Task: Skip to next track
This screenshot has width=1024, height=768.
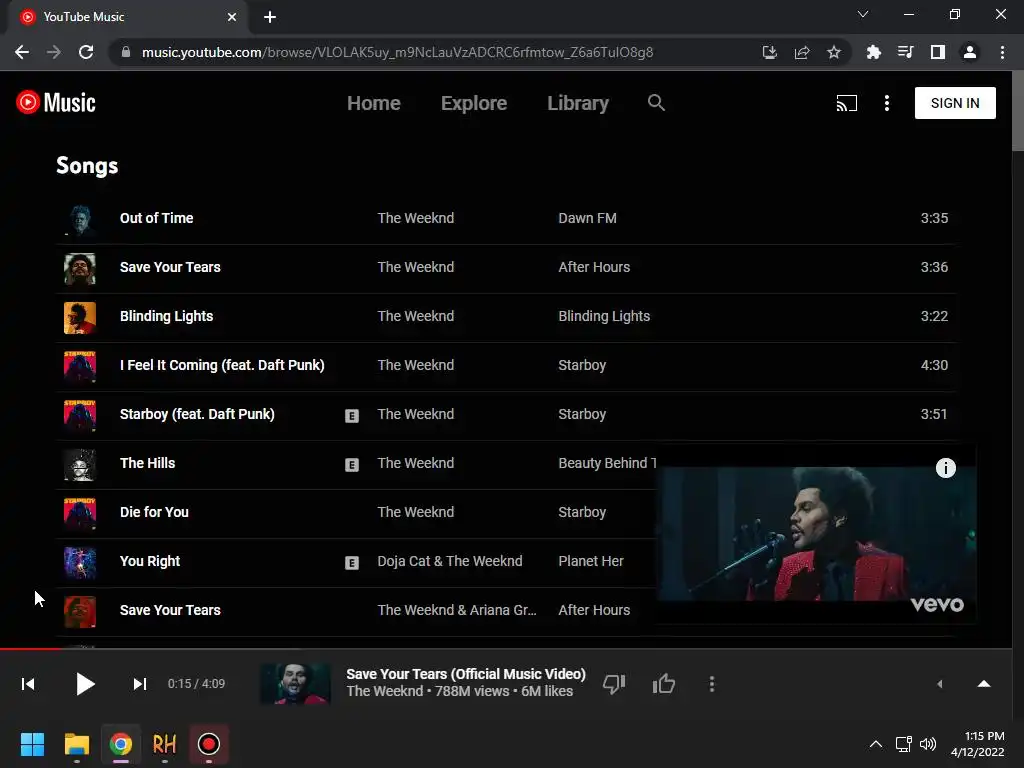Action: (140, 684)
